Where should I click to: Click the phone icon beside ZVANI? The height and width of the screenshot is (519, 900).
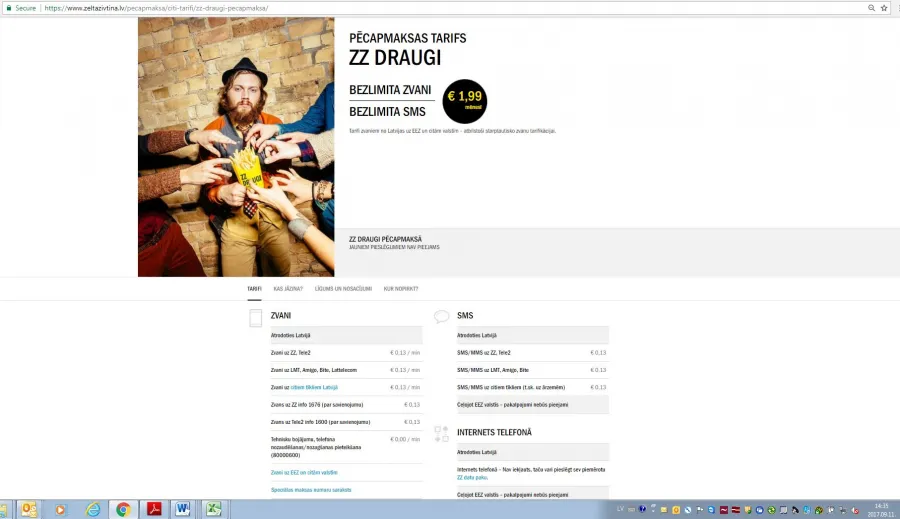(256, 318)
